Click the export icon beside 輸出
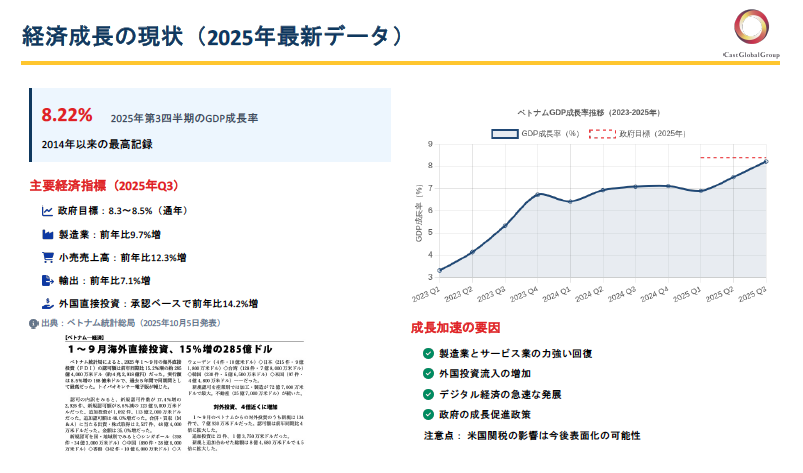803x473 pixels. (48, 281)
